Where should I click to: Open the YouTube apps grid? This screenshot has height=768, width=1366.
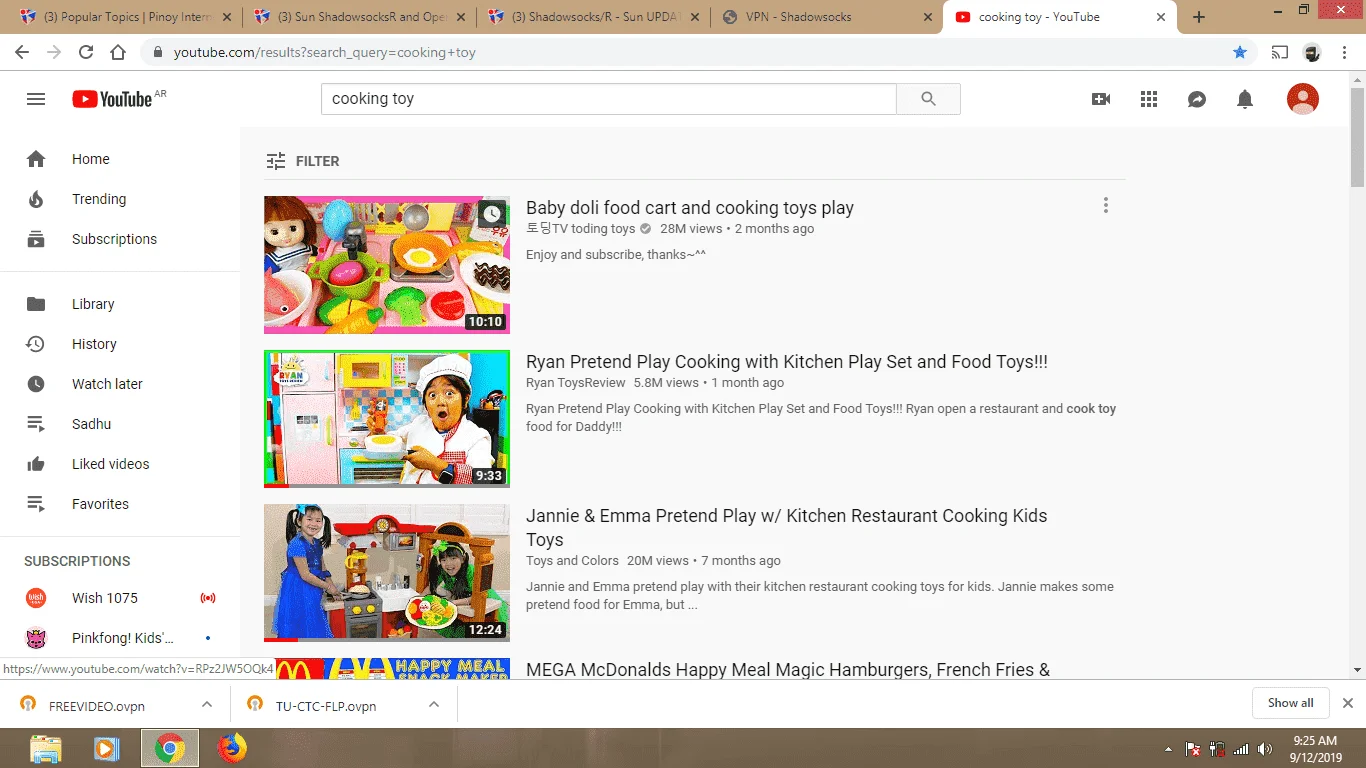[x=1149, y=99]
